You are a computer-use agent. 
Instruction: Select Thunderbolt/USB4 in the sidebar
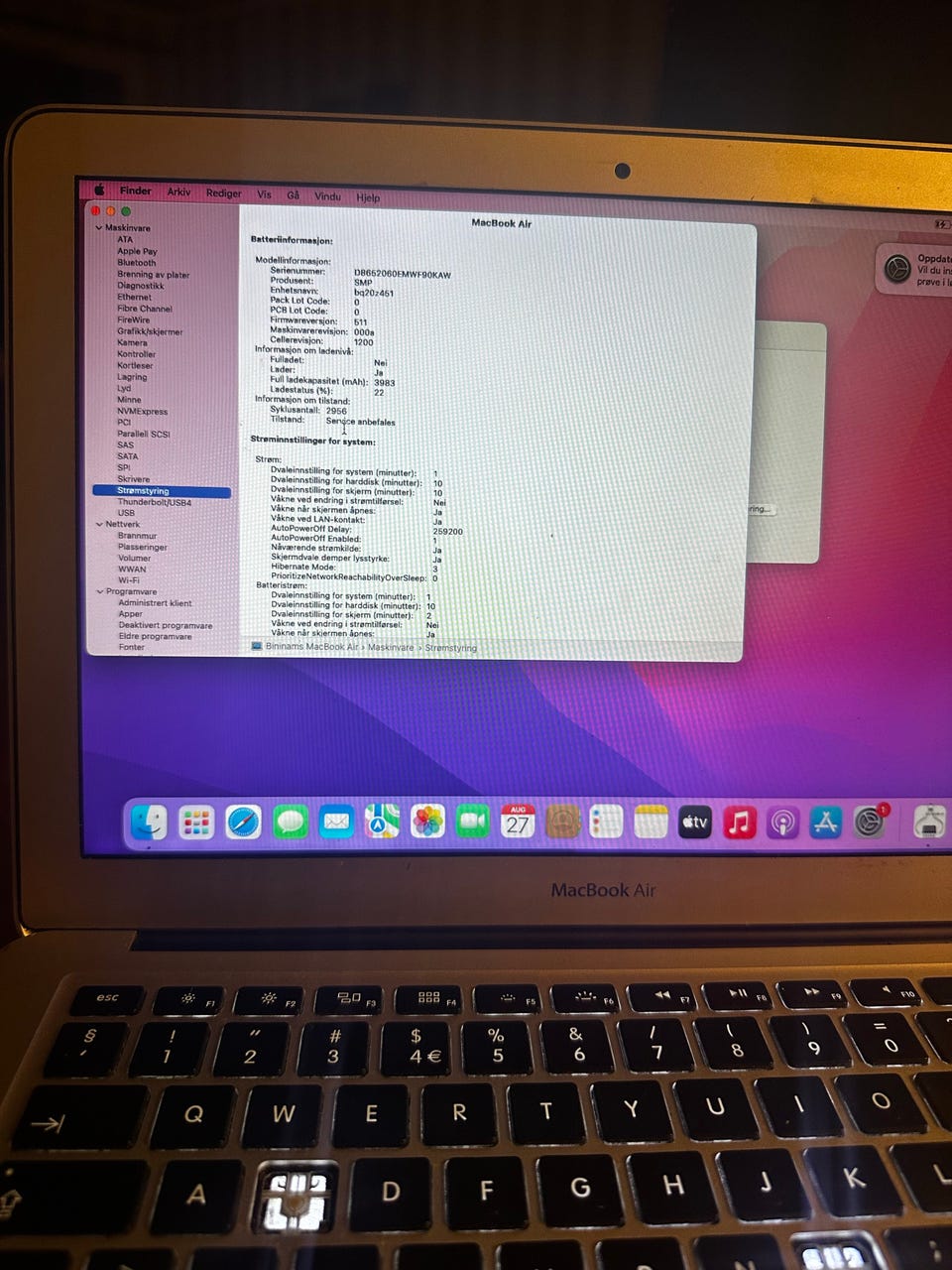coord(154,502)
